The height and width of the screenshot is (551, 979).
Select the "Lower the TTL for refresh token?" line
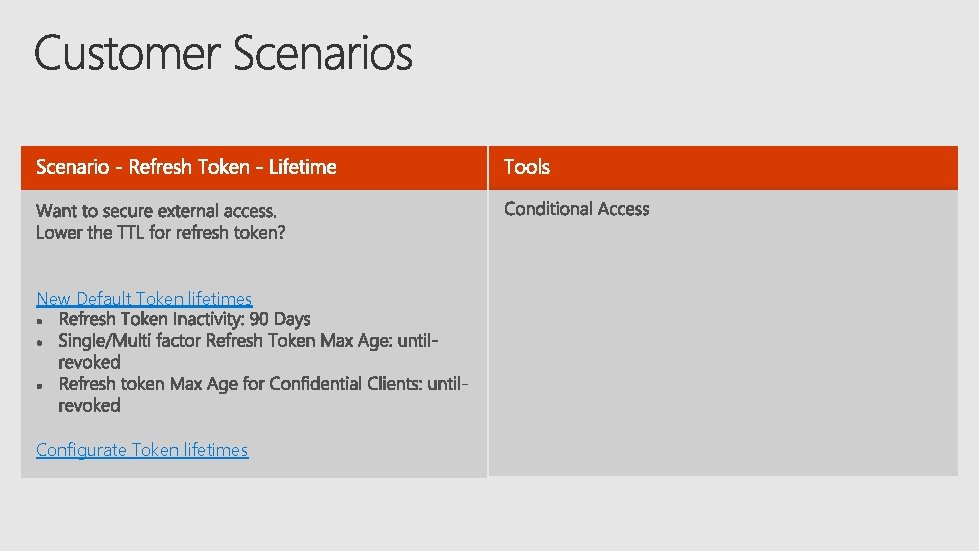[161, 232]
